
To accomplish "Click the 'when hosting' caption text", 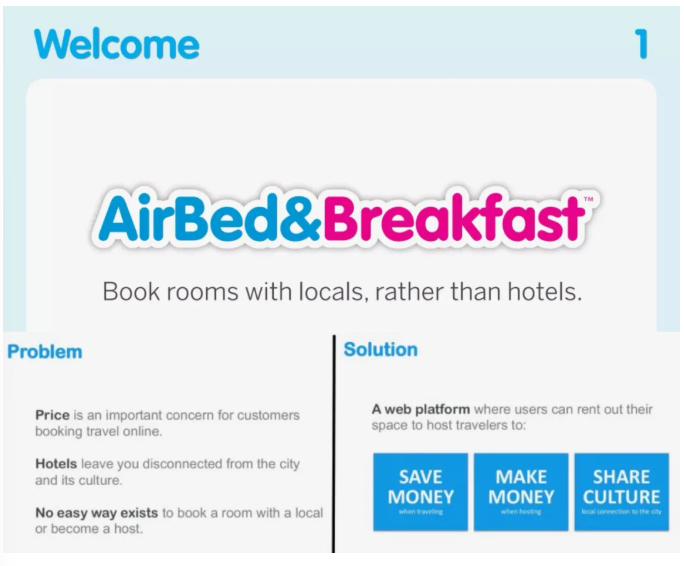I will click(521, 512).
